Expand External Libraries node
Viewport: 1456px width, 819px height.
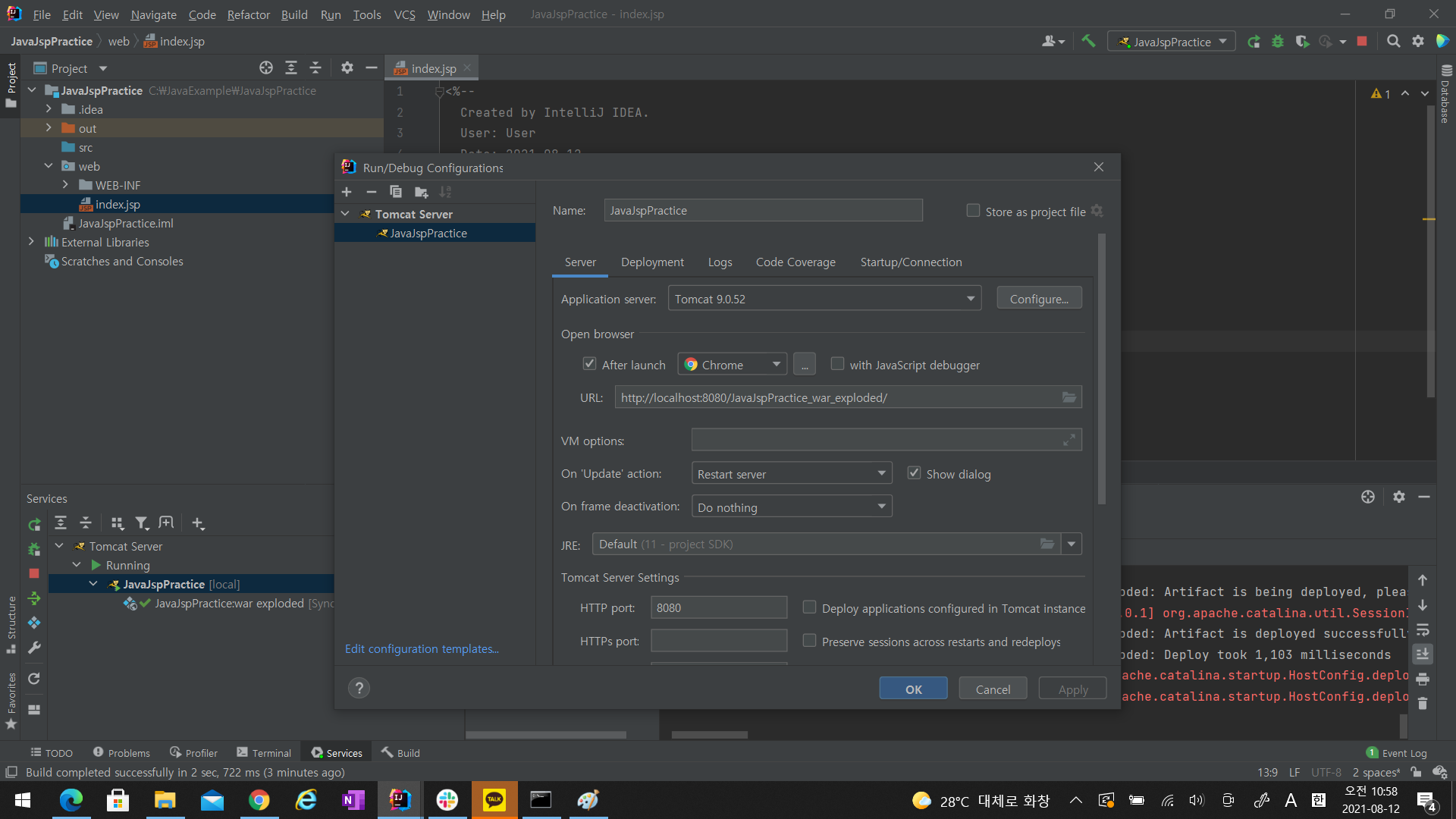[x=31, y=242]
